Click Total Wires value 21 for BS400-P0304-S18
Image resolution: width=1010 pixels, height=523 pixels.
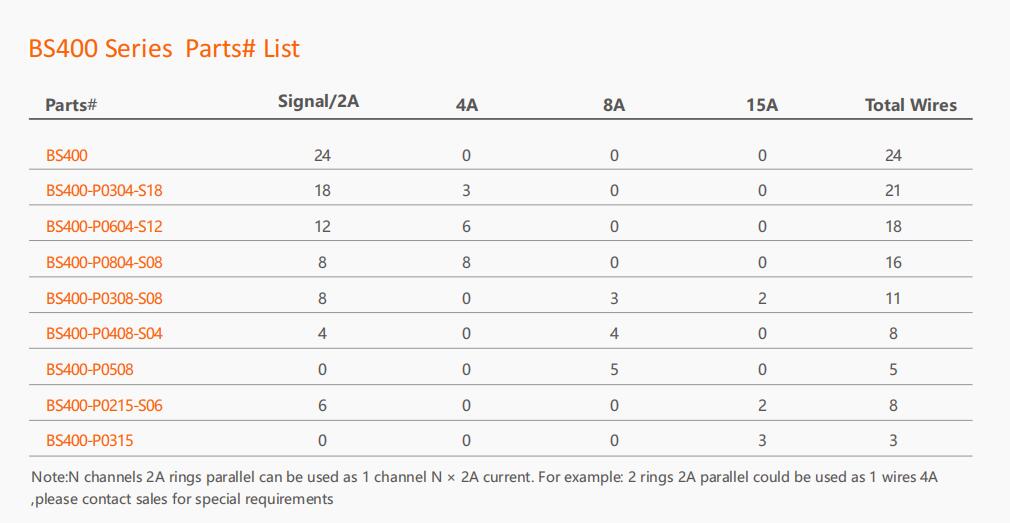point(893,191)
